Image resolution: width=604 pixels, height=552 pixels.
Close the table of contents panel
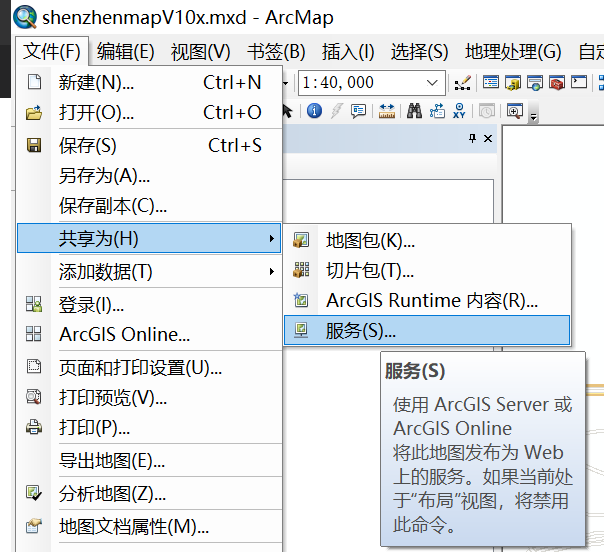488,138
